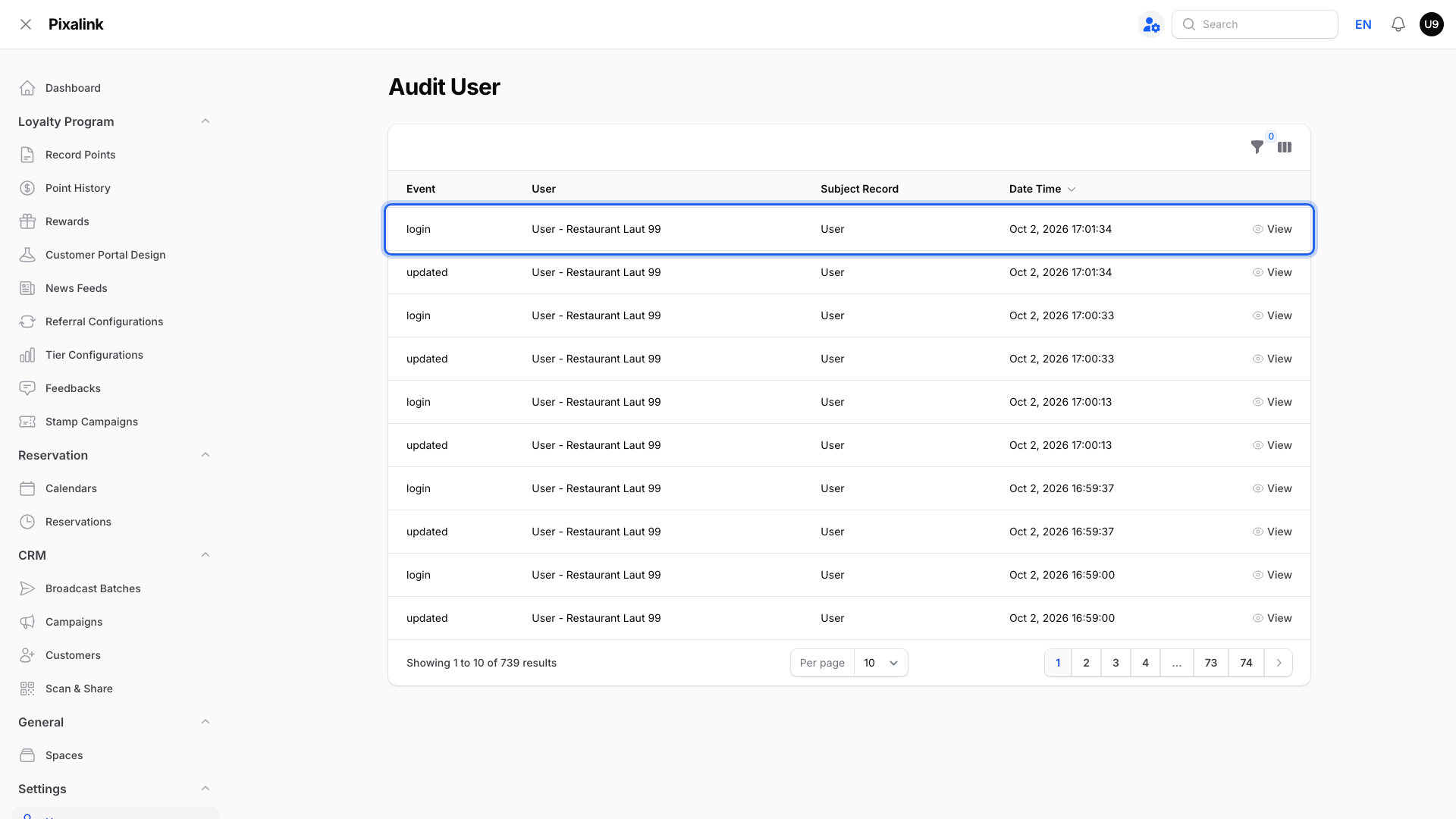Open Tier Configurations in the sidebar
1456x819 pixels.
point(94,355)
